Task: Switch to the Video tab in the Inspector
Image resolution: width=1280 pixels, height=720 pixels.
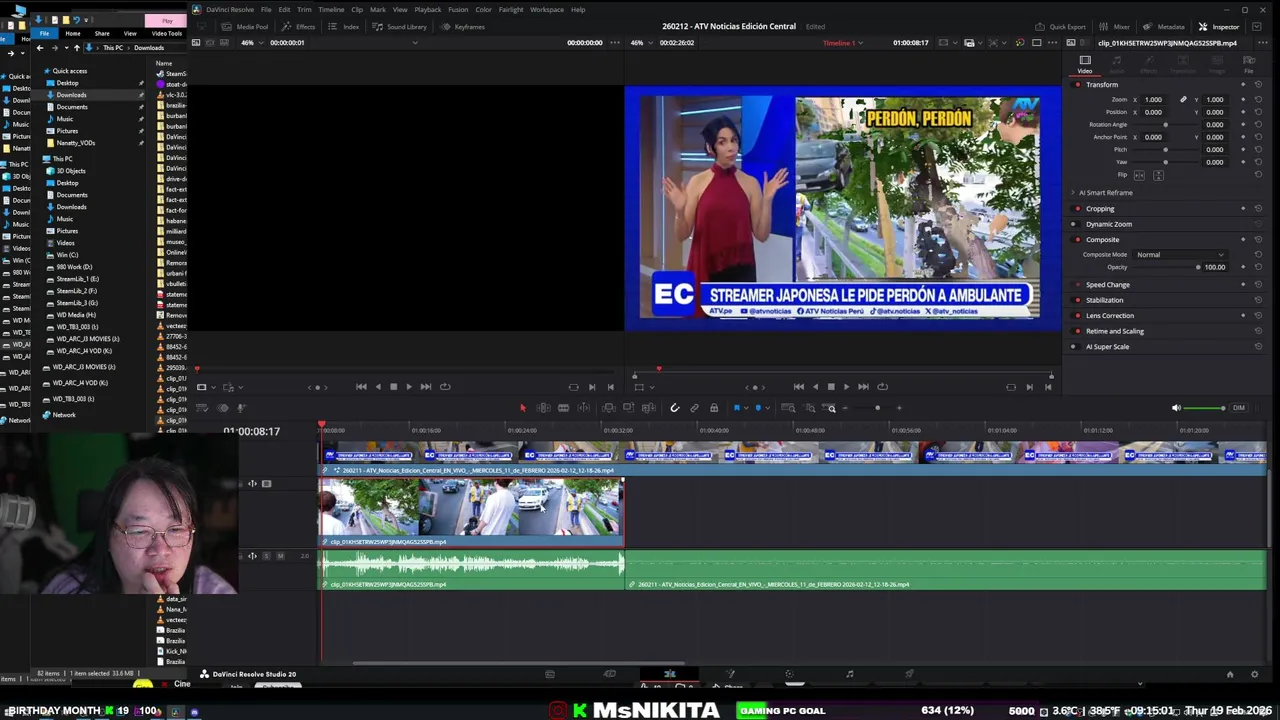Action: coord(1085,64)
